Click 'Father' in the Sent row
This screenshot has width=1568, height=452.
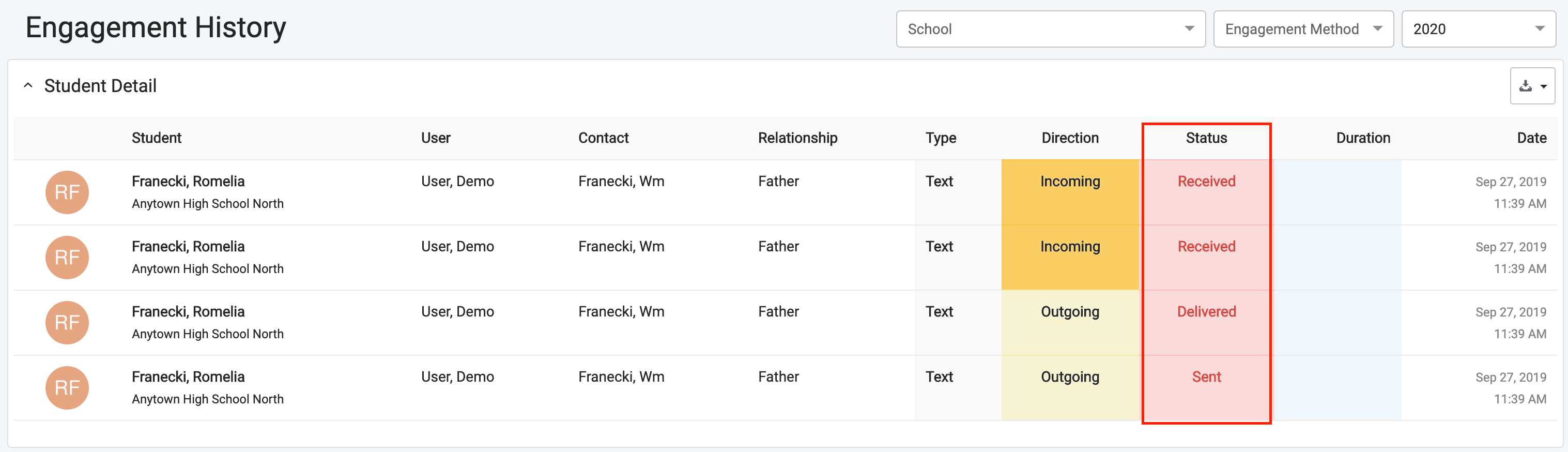778,377
